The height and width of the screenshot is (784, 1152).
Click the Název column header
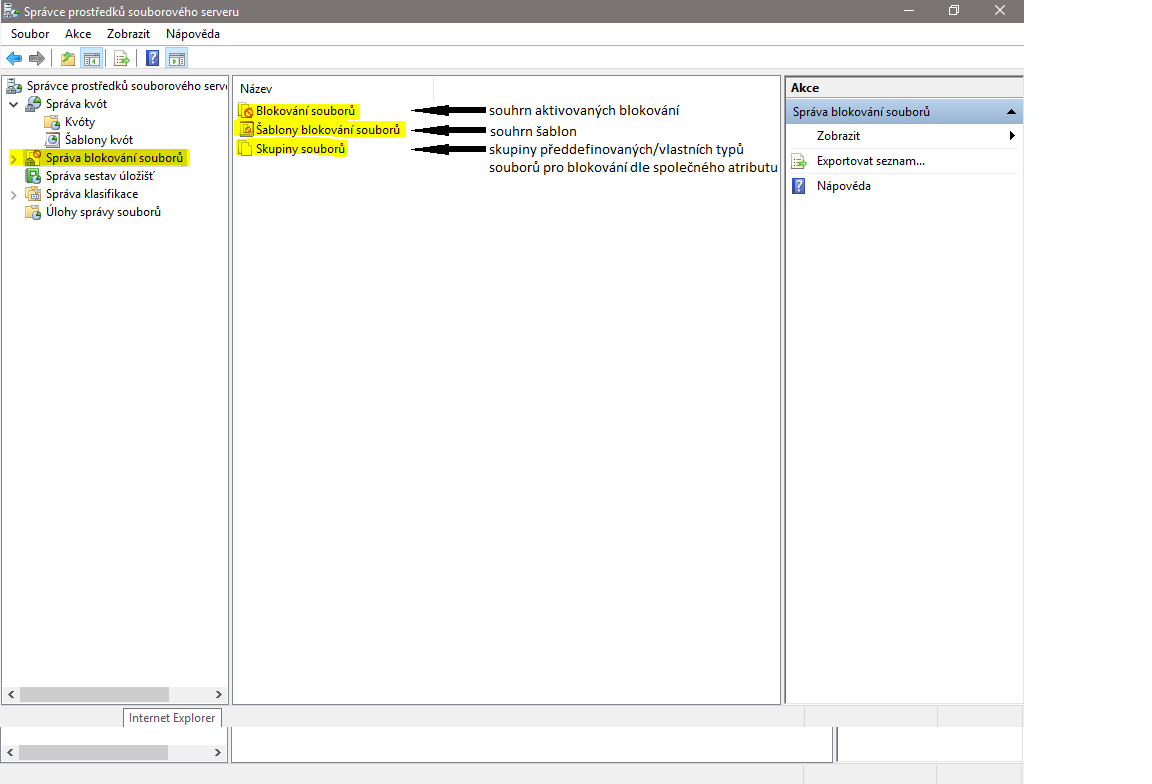[x=256, y=89]
